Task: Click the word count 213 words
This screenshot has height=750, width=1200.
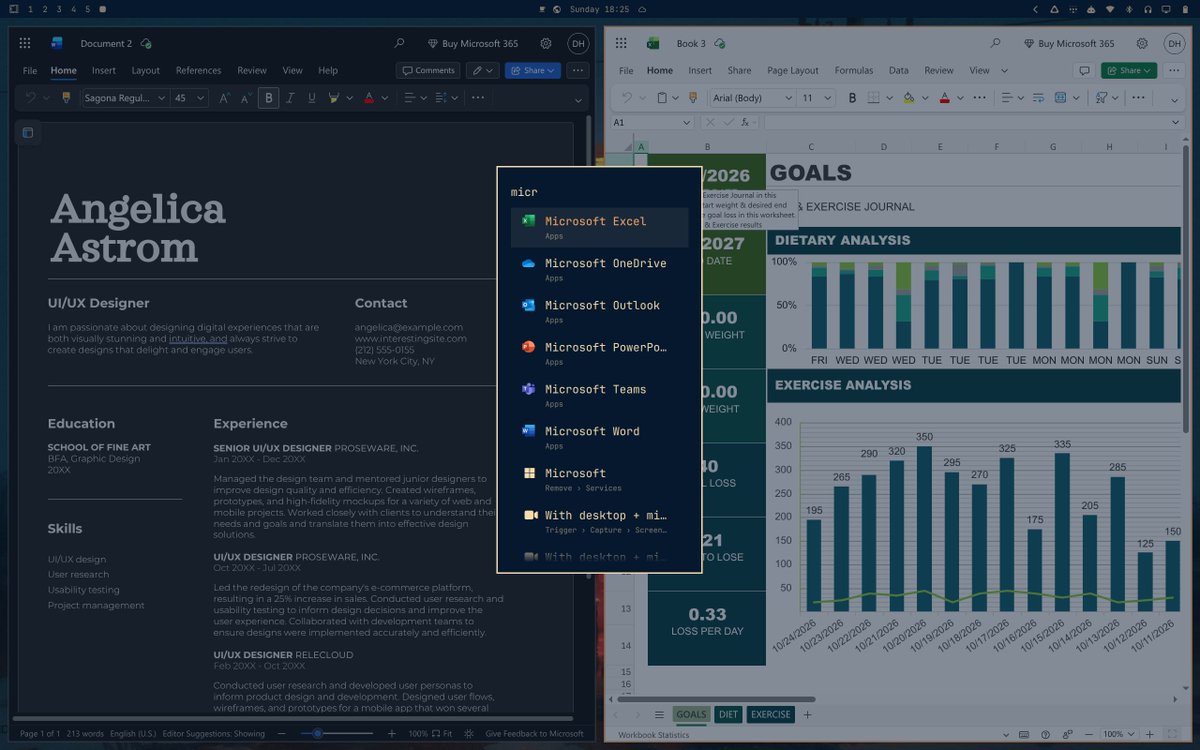Action: 85,734
